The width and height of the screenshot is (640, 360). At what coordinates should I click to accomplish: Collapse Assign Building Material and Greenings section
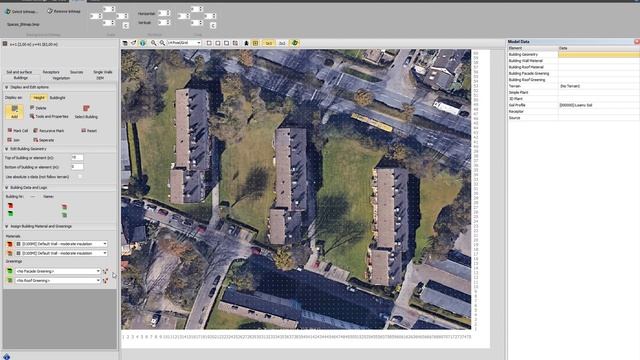point(7,226)
